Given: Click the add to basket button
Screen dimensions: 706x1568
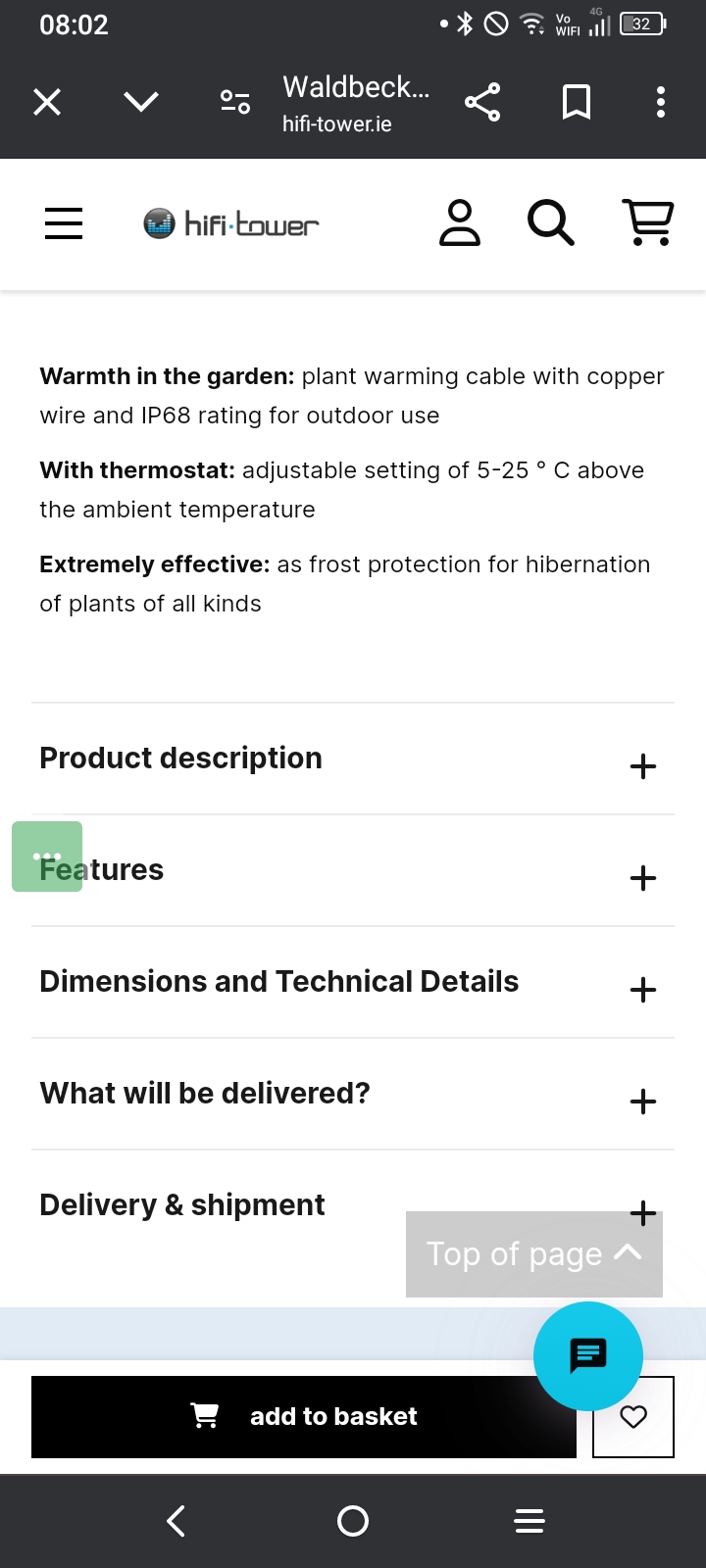Looking at the screenshot, I should pyautogui.click(x=303, y=1417).
